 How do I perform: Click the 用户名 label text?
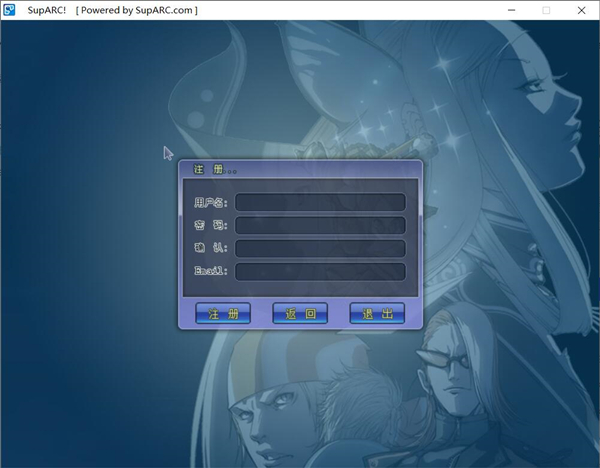[x=211, y=203]
